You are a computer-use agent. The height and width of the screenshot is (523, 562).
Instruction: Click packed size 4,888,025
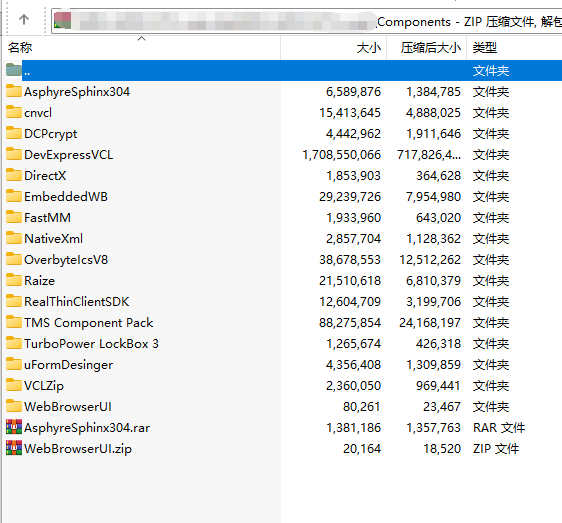pyautogui.click(x=433, y=113)
